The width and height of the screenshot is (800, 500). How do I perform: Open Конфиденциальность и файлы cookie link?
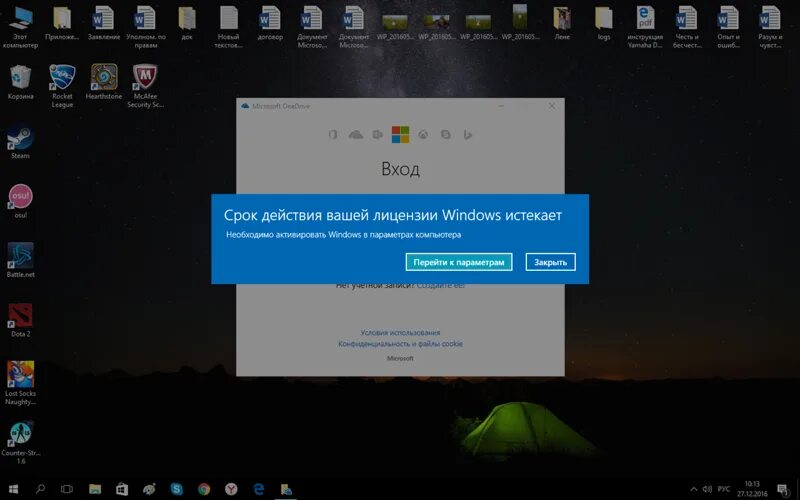click(400, 344)
